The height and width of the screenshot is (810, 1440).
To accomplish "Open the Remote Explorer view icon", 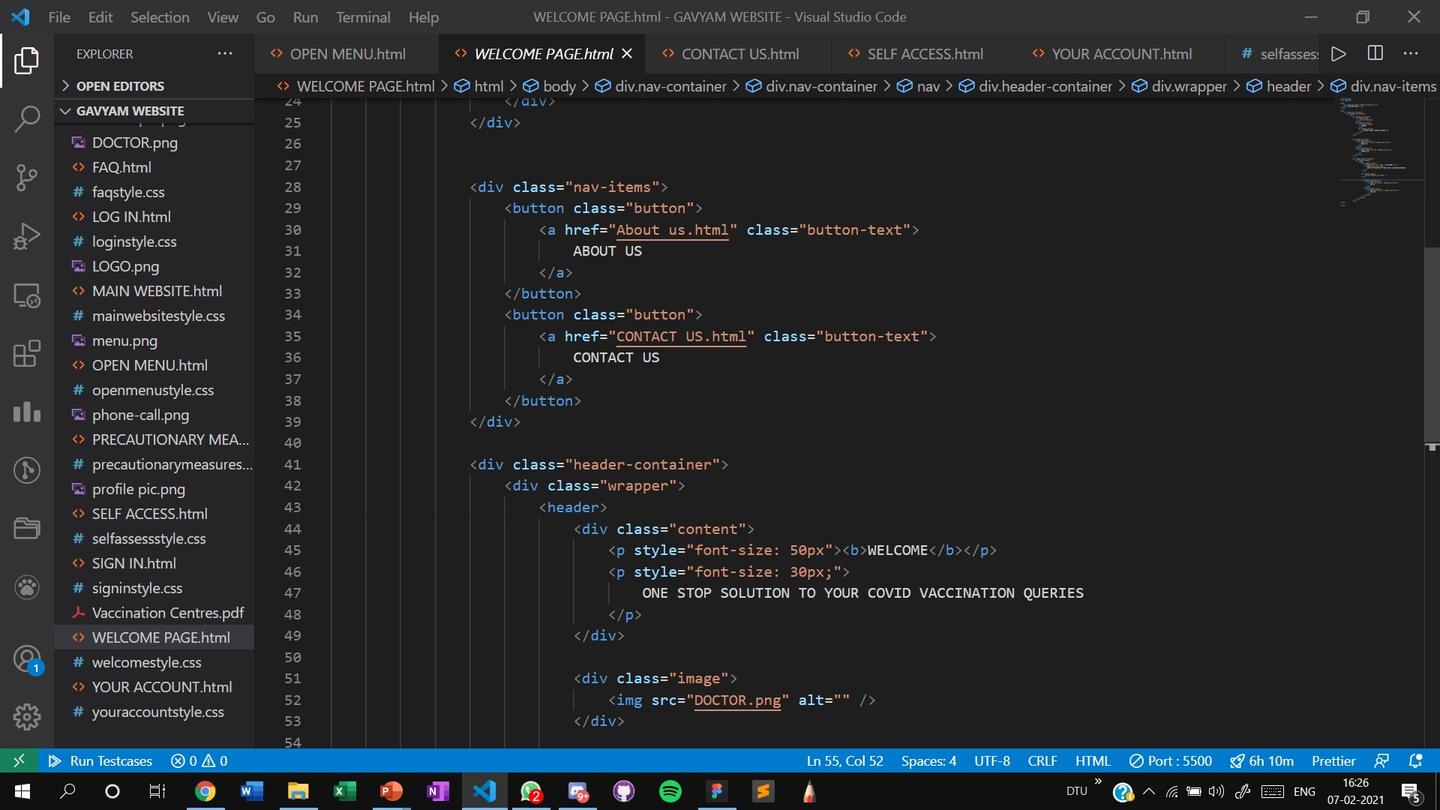I will pos(27,295).
